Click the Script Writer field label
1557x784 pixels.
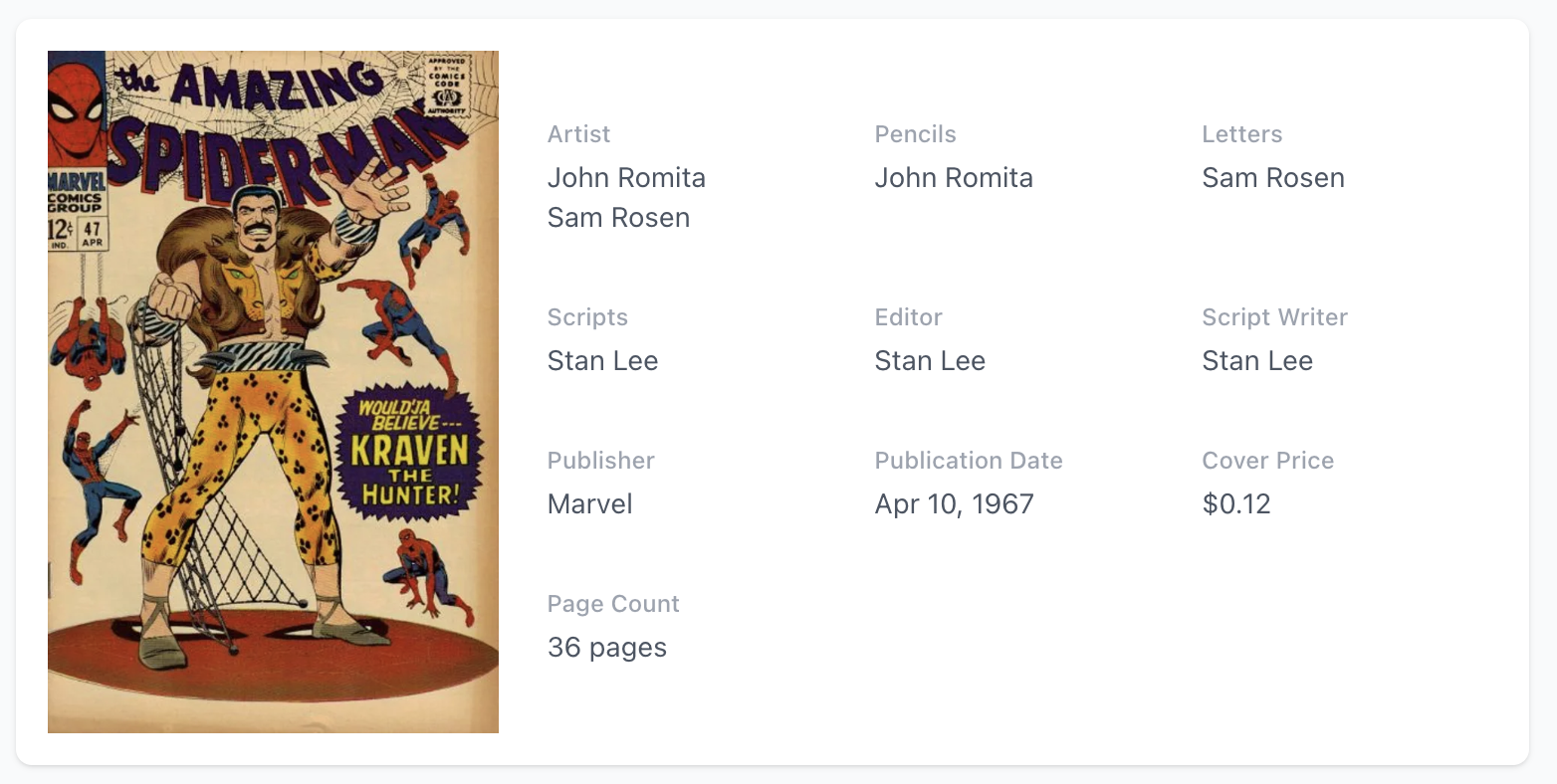tap(1274, 317)
